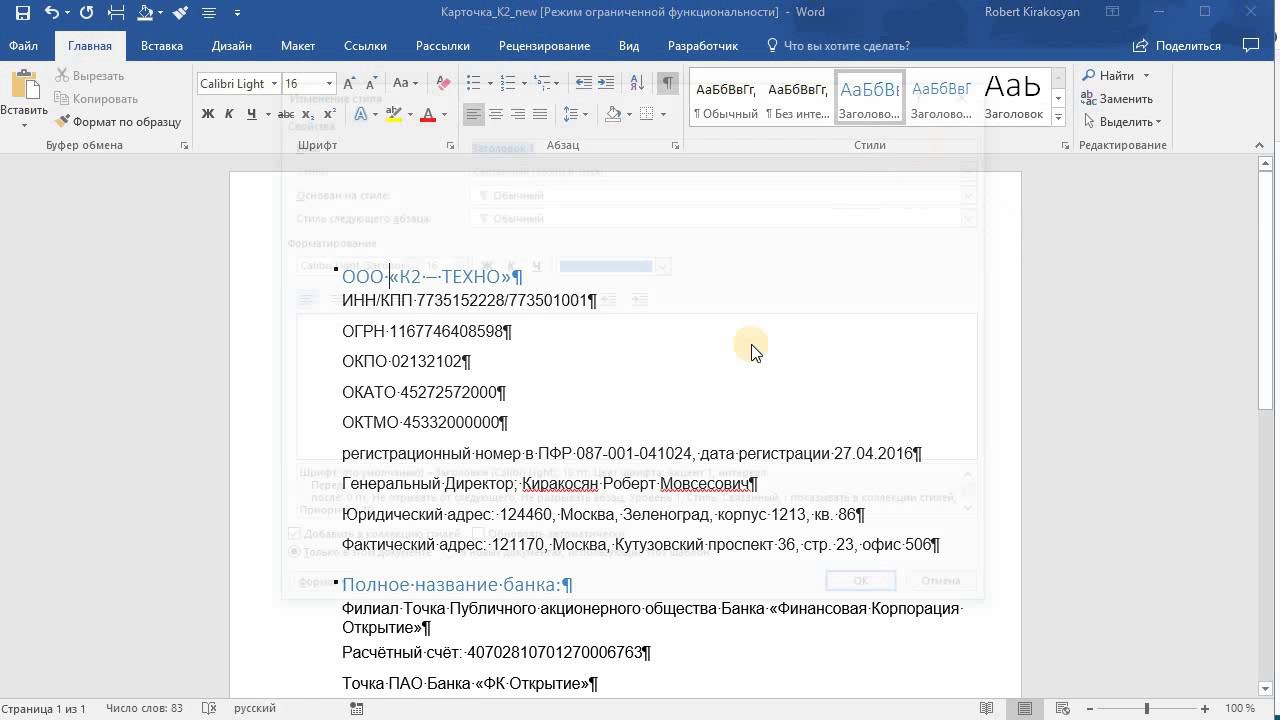Open the Выделить dropdown
The width and height of the screenshot is (1280, 720).
1122,122
